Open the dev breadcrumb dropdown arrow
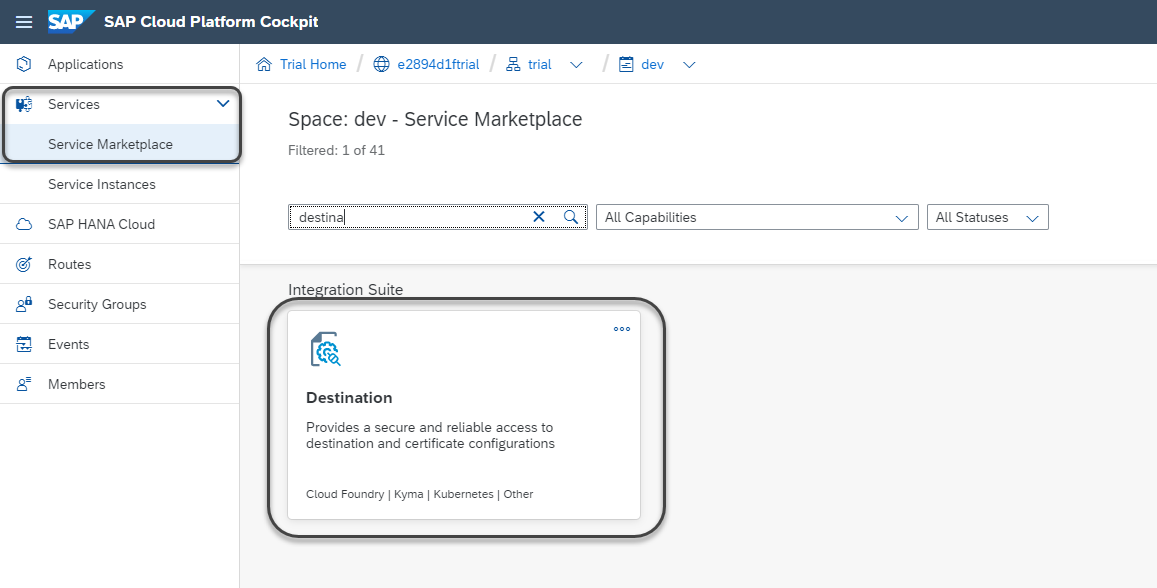 (x=689, y=65)
